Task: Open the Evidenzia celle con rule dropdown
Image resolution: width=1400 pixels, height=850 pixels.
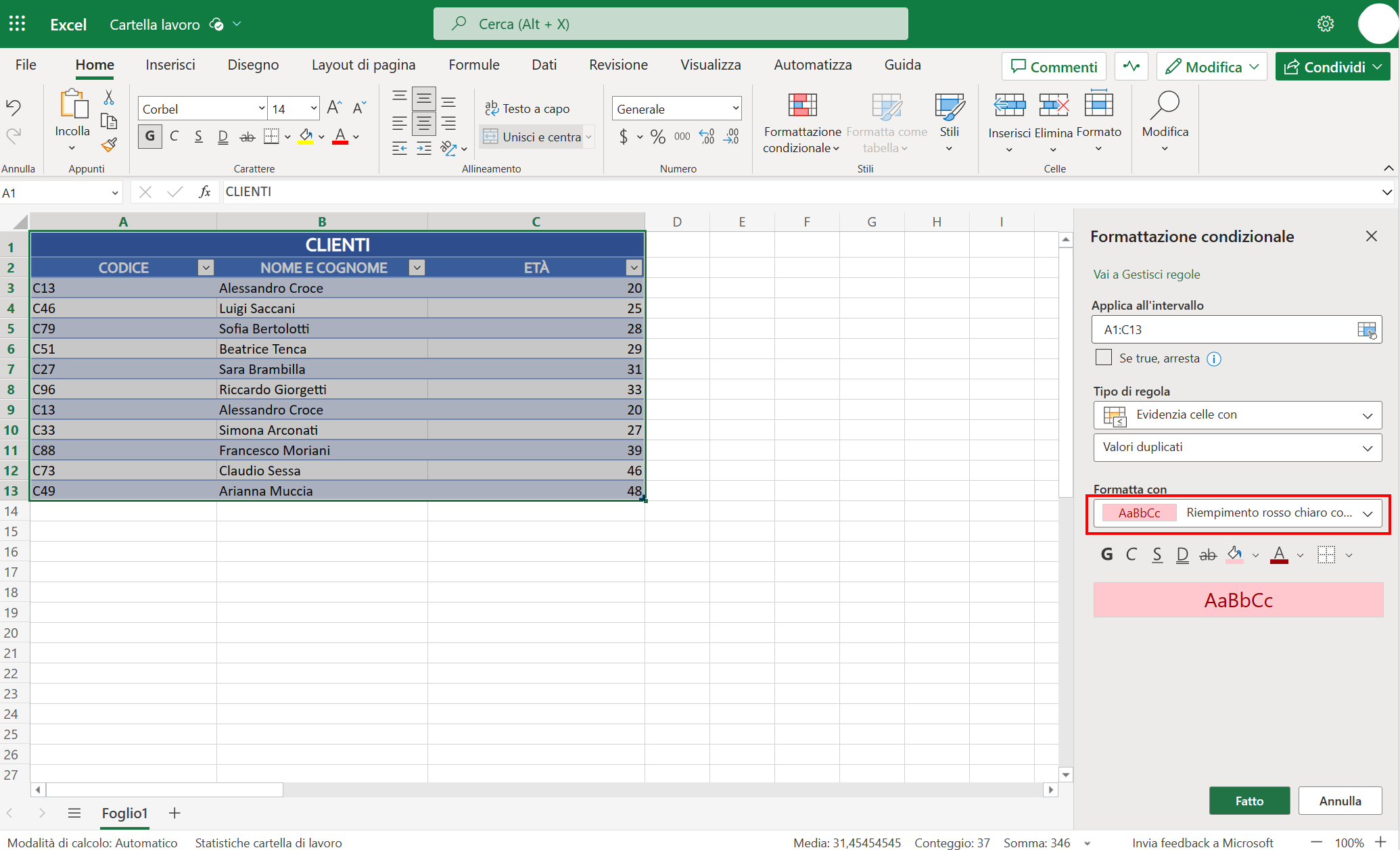Action: (x=1237, y=415)
